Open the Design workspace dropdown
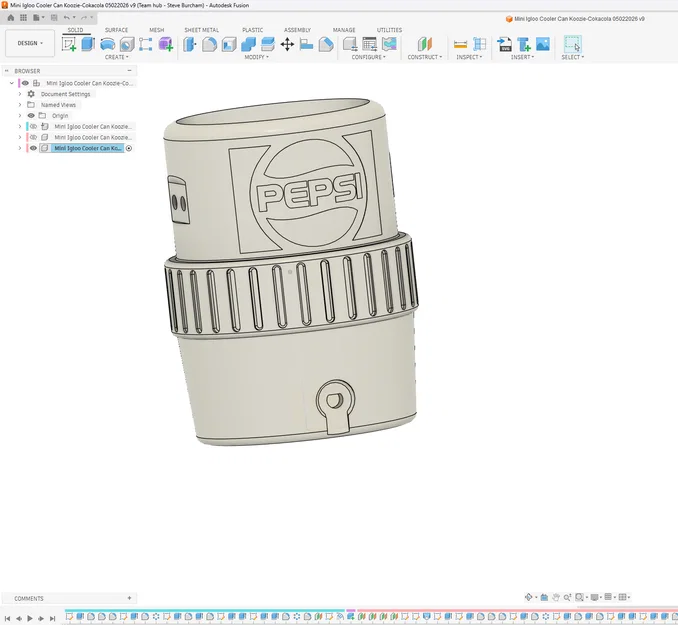Viewport: 678px width, 625px height. pos(30,43)
